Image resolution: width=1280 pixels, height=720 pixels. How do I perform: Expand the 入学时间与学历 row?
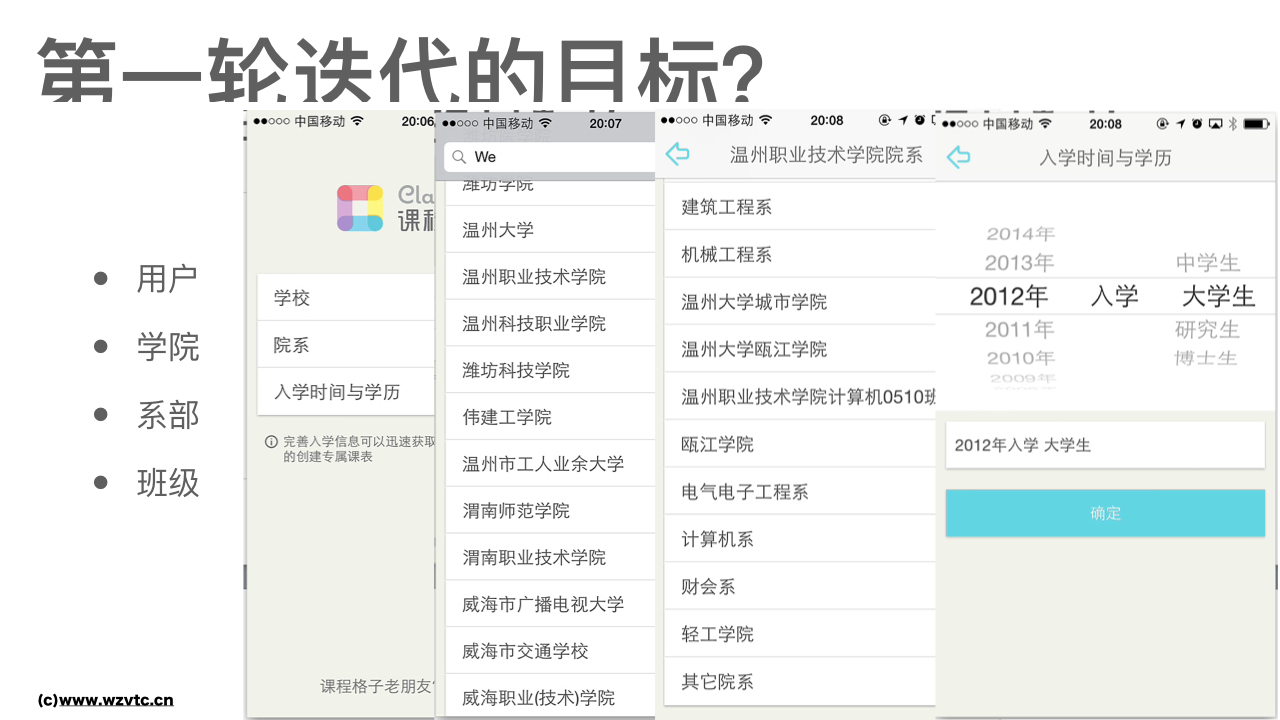[345, 392]
